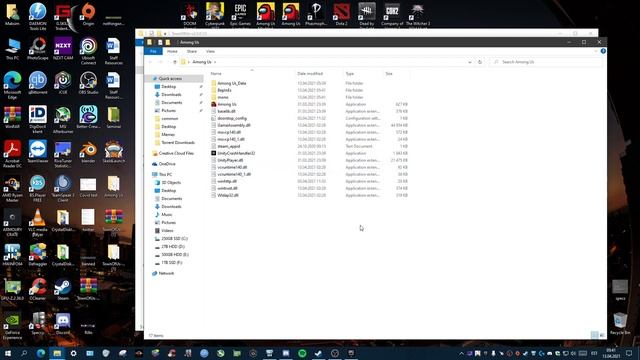Open the Among Us application file
Image resolution: width=640 pixels, height=360 pixels.
227,104
